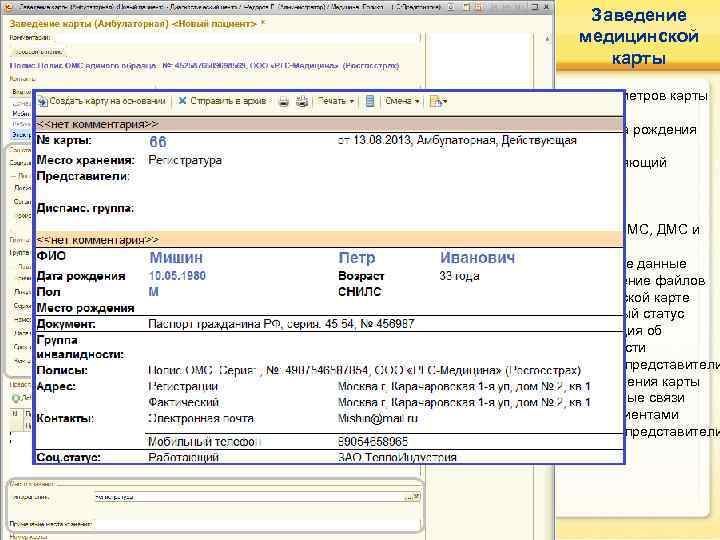The image size is (720, 540).
Task: Click age value '33 года'
Action: tap(460, 276)
